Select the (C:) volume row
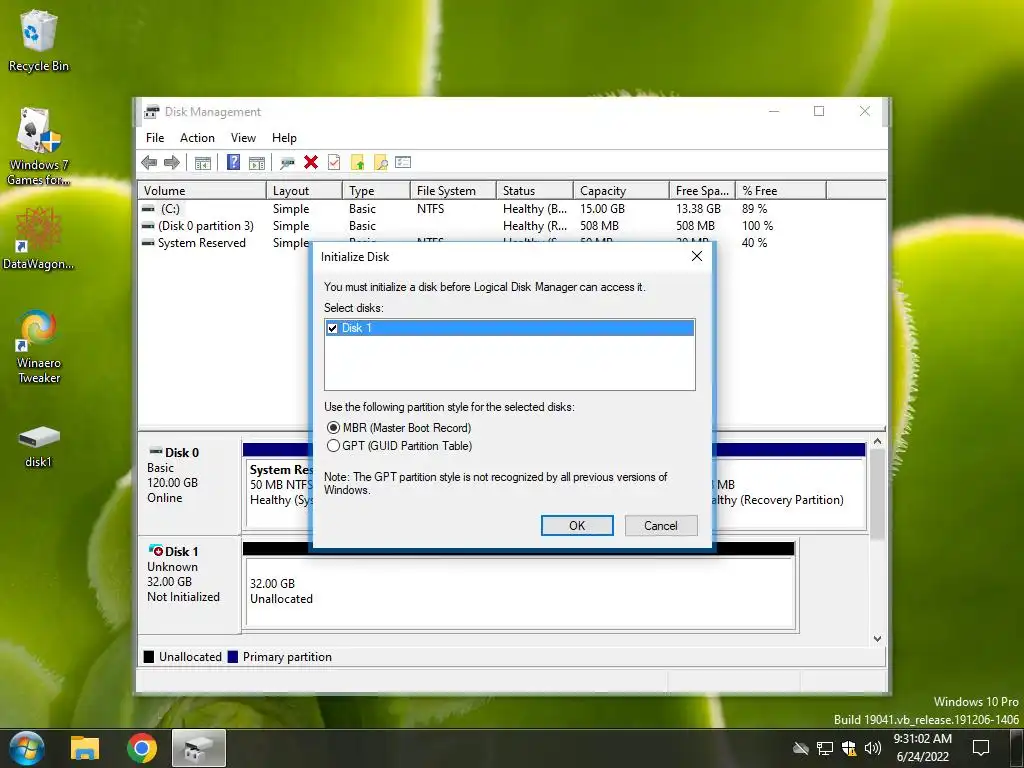Image resolution: width=1024 pixels, height=768 pixels. (512, 209)
